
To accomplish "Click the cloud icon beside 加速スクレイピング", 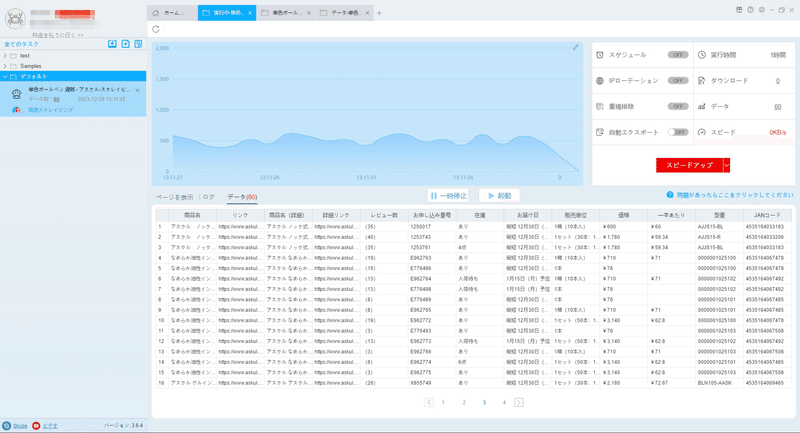I will click(x=16, y=110).
